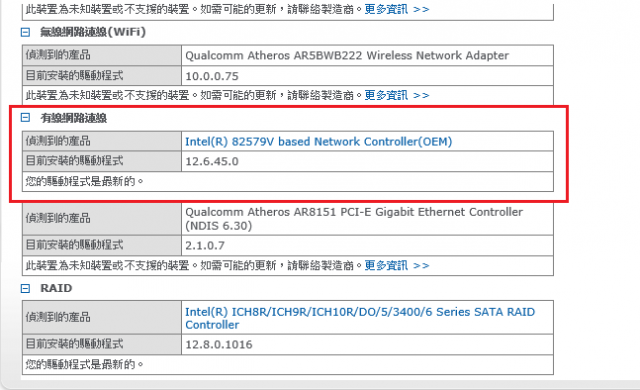
Task: Click 有線網路連線 section heading
Action: pyautogui.click(x=73, y=118)
